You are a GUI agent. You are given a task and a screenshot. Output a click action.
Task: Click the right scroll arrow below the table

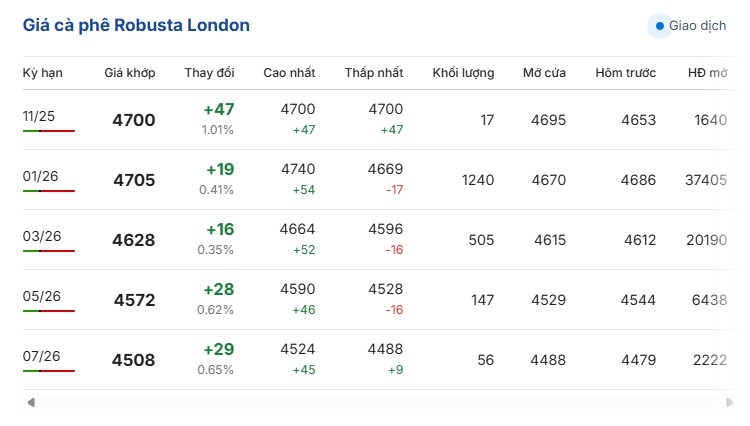pyautogui.click(x=729, y=402)
